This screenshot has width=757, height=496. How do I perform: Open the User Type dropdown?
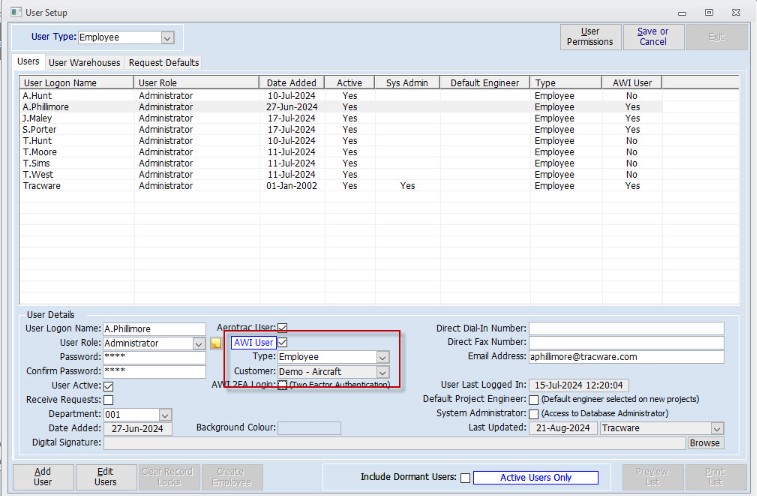(x=167, y=38)
